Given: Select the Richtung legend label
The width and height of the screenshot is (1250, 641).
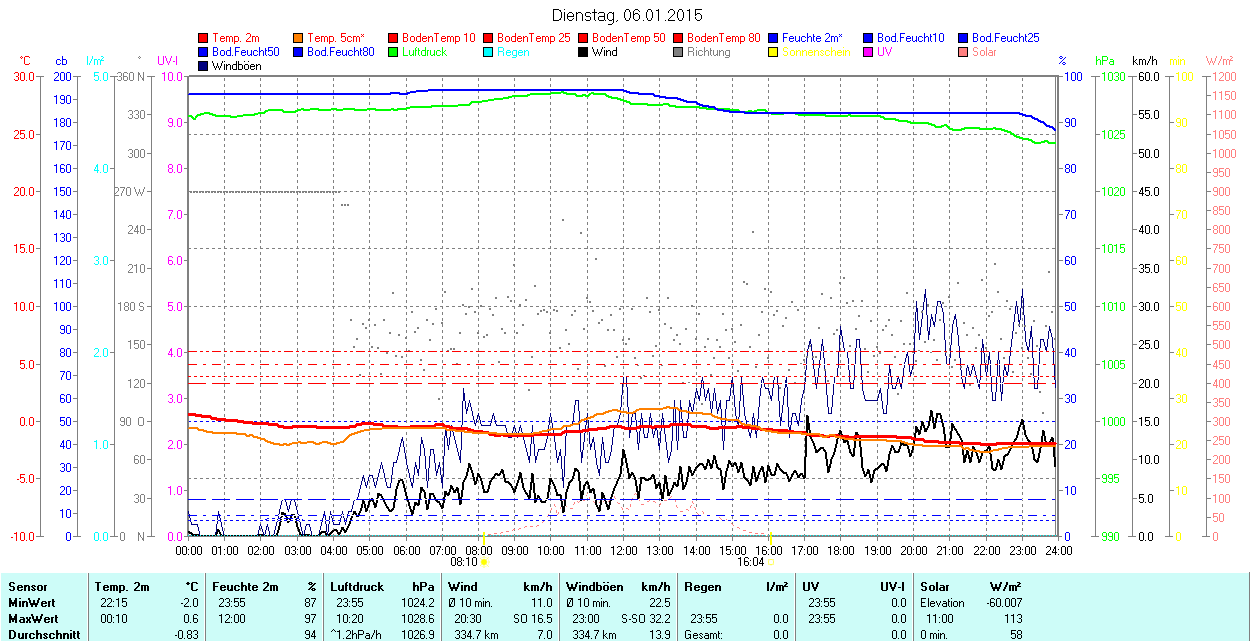Looking at the screenshot, I should click(x=709, y=52).
